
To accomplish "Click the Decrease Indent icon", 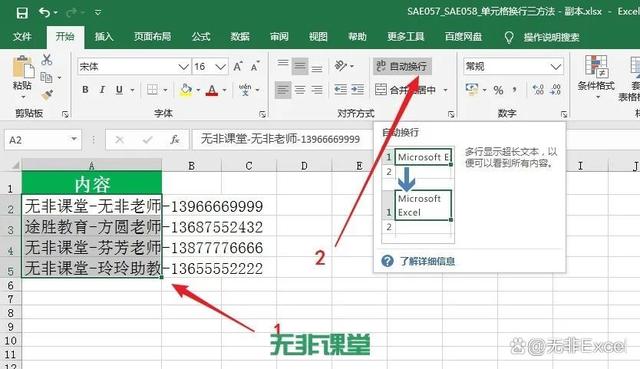I will pyautogui.click(x=340, y=90).
